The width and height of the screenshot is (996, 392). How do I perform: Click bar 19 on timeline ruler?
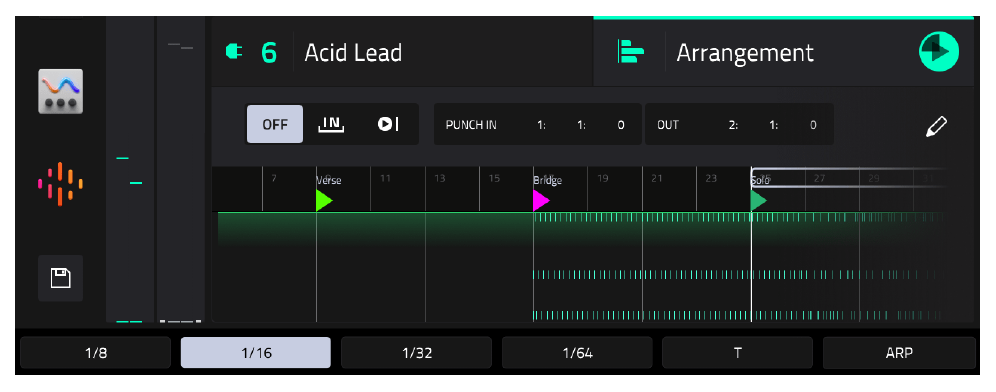click(x=603, y=179)
